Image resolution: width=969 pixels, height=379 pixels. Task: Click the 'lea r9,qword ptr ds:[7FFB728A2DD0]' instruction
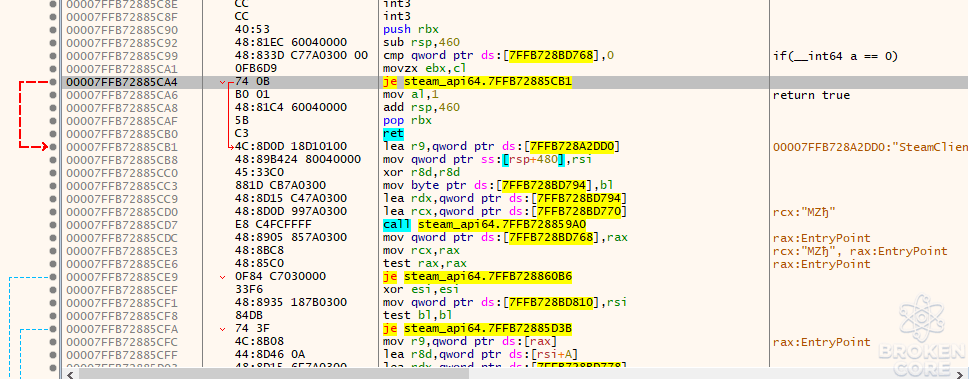(x=502, y=147)
